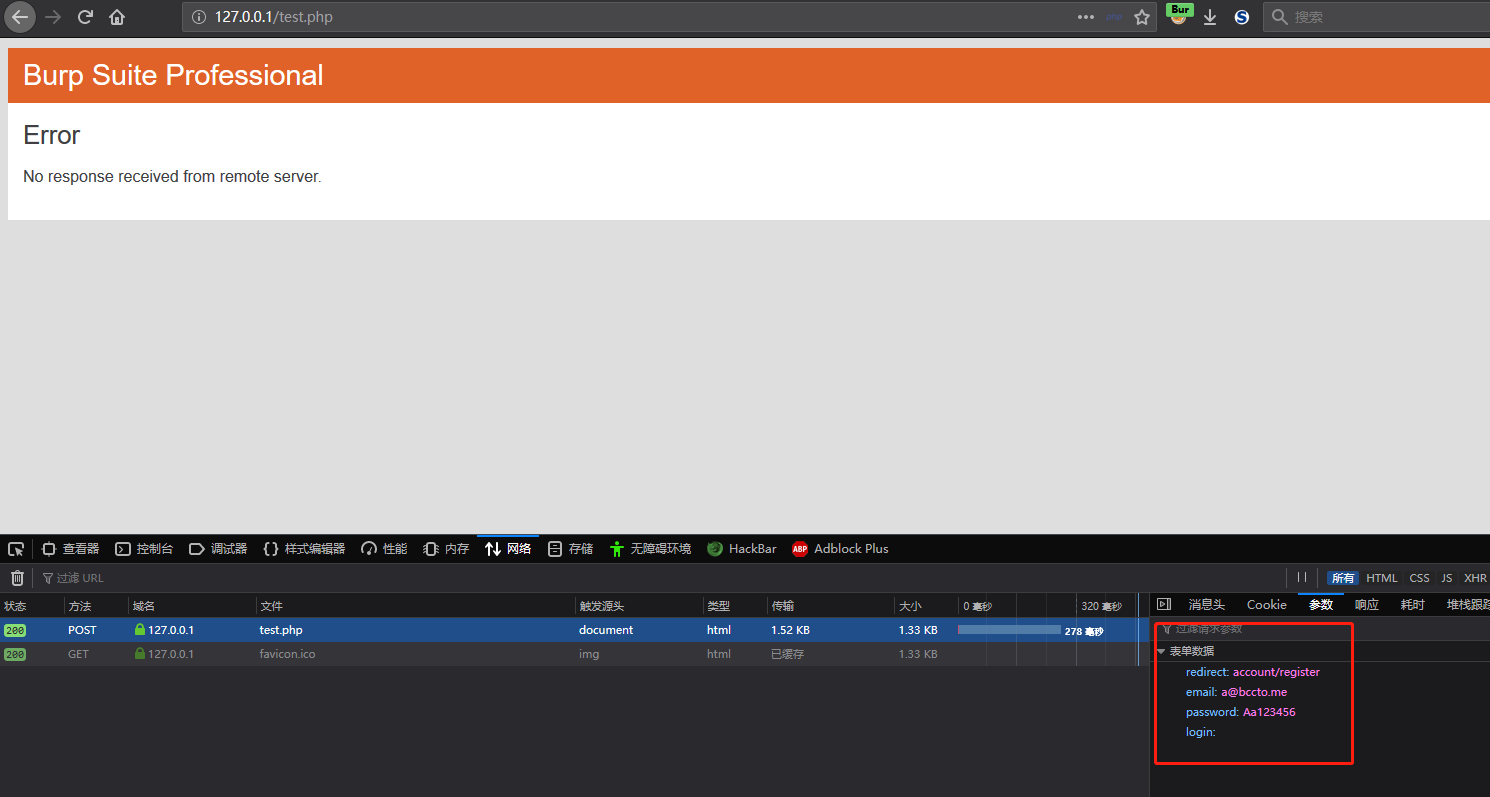Image resolution: width=1490 pixels, height=797 pixels.
Task: Focus the 搜索 browser search box
Action: [1378, 17]
